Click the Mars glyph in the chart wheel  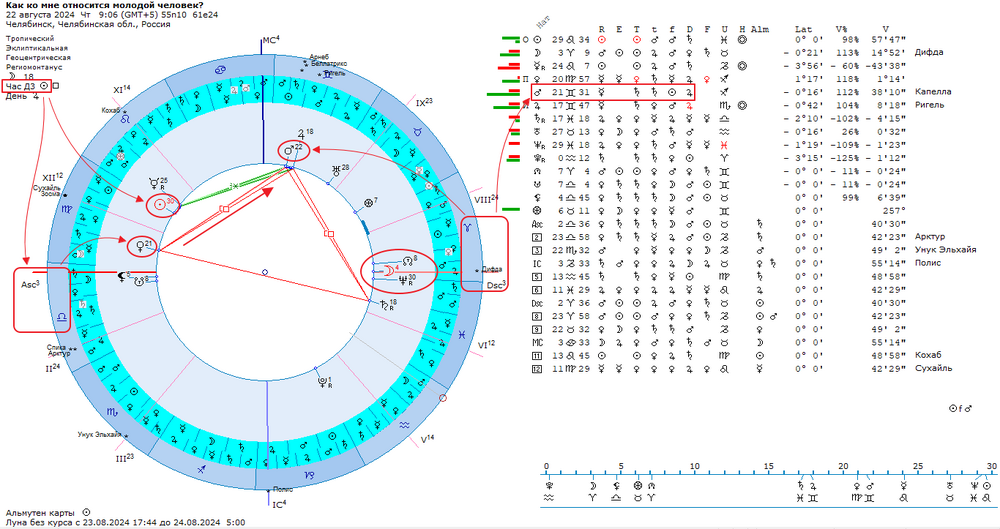(x=288, y=151)
